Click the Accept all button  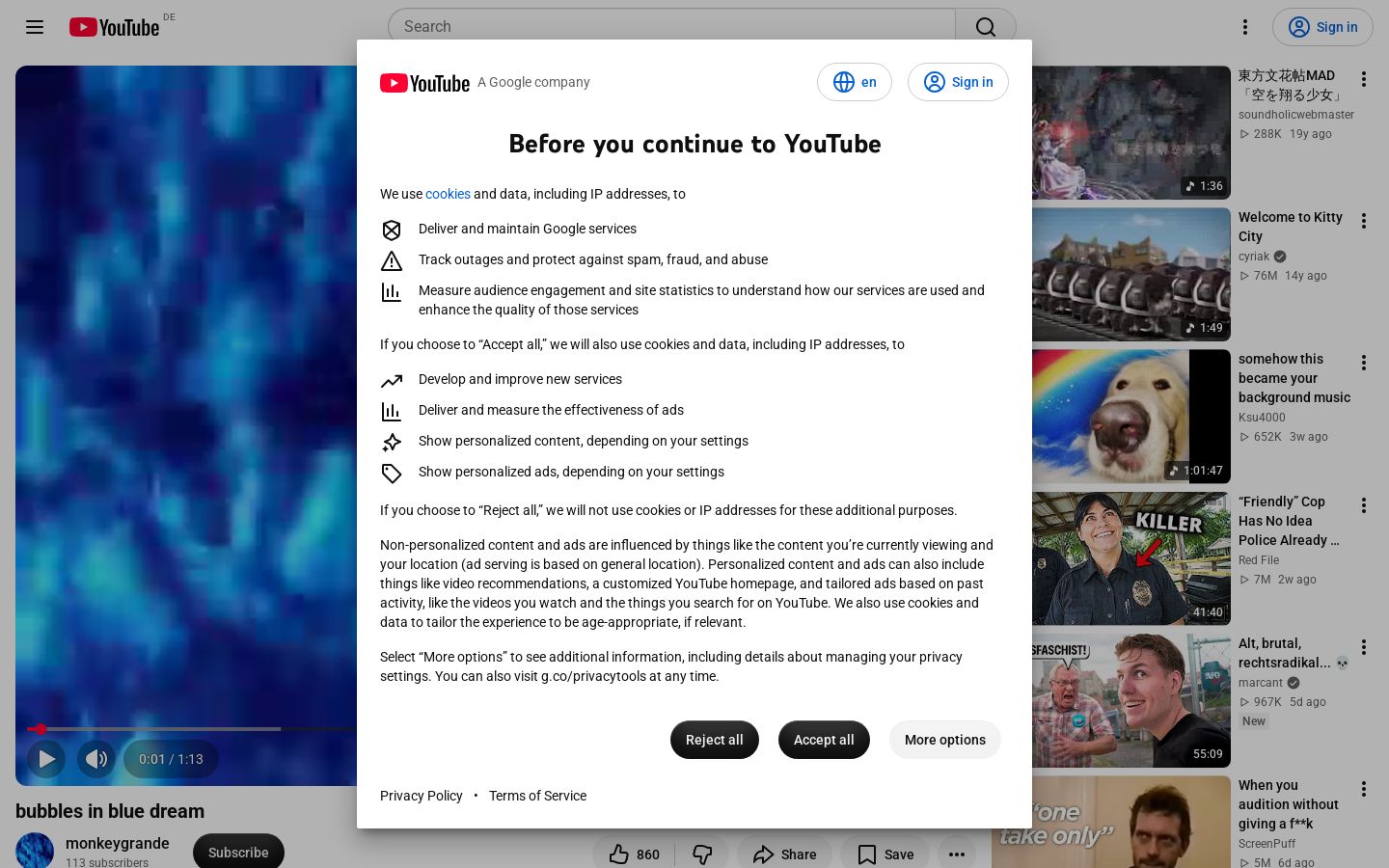[824, 740]
